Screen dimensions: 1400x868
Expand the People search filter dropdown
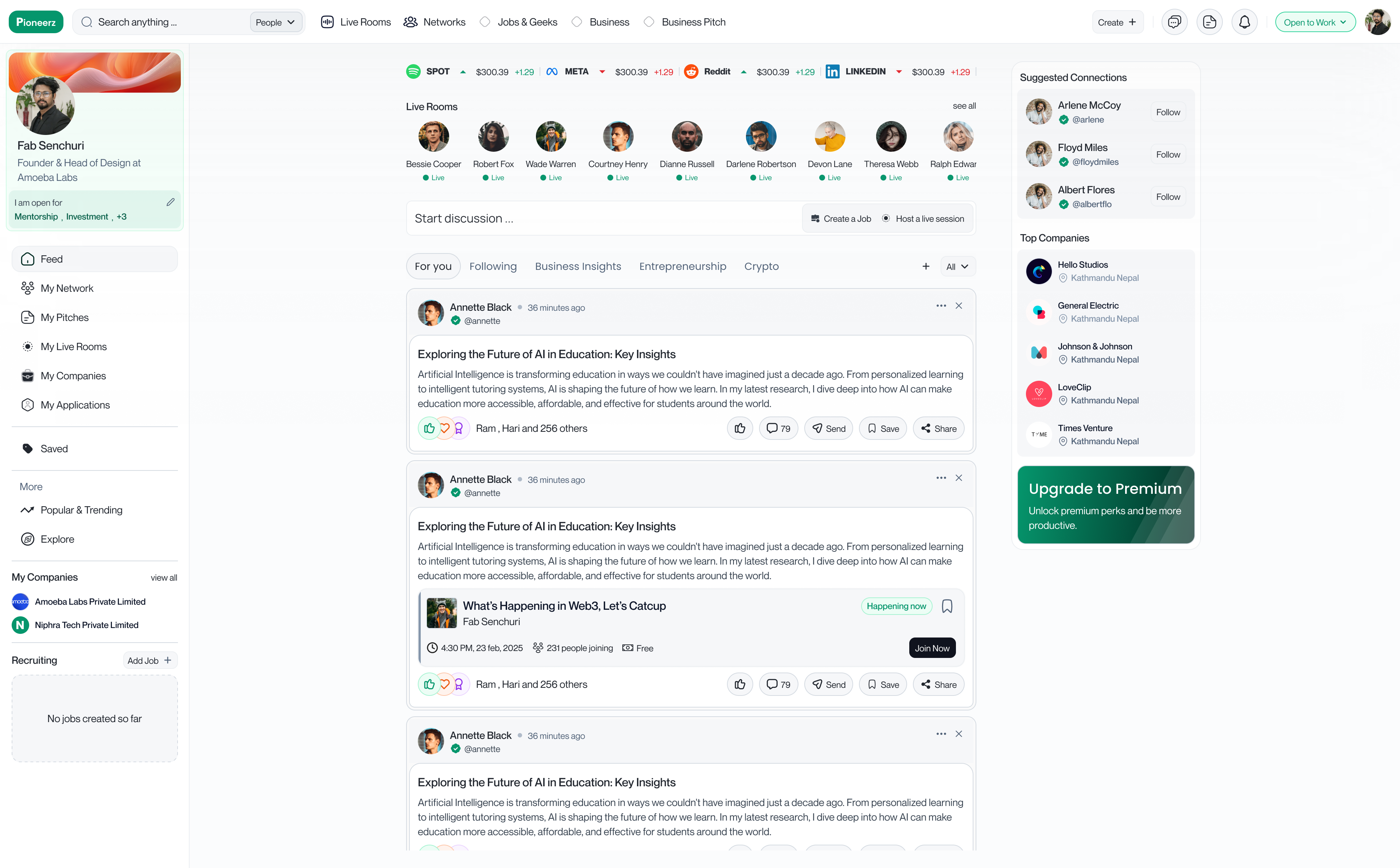[275, 22]
